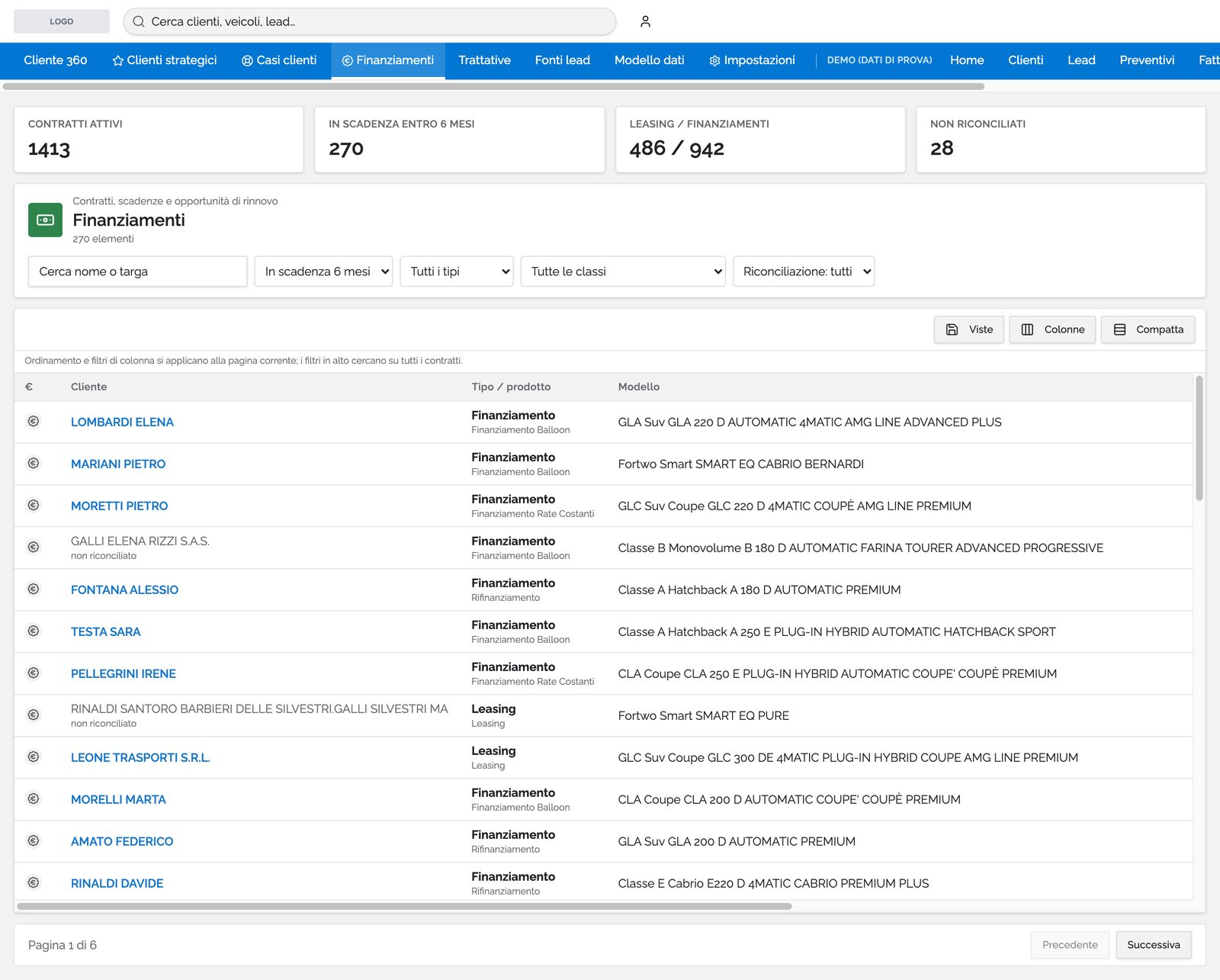Screen dimensions: 1220x980
Task: Open the Casi clienti tab
Action: (279, 60)
